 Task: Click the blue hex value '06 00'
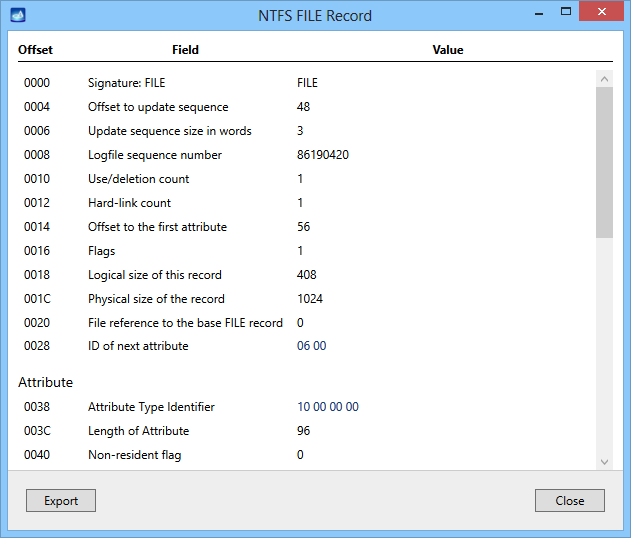[311, 346]
